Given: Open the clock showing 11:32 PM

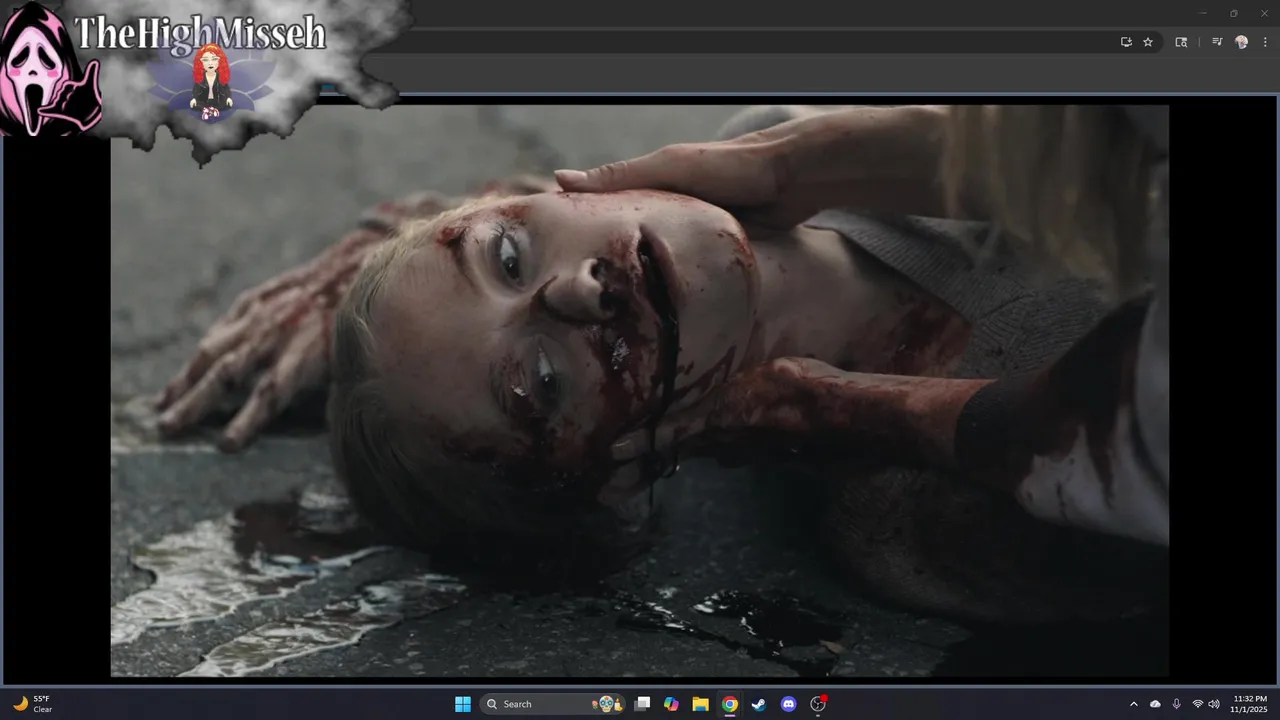Looking at the screenshot, I should tap(1250, 704).
